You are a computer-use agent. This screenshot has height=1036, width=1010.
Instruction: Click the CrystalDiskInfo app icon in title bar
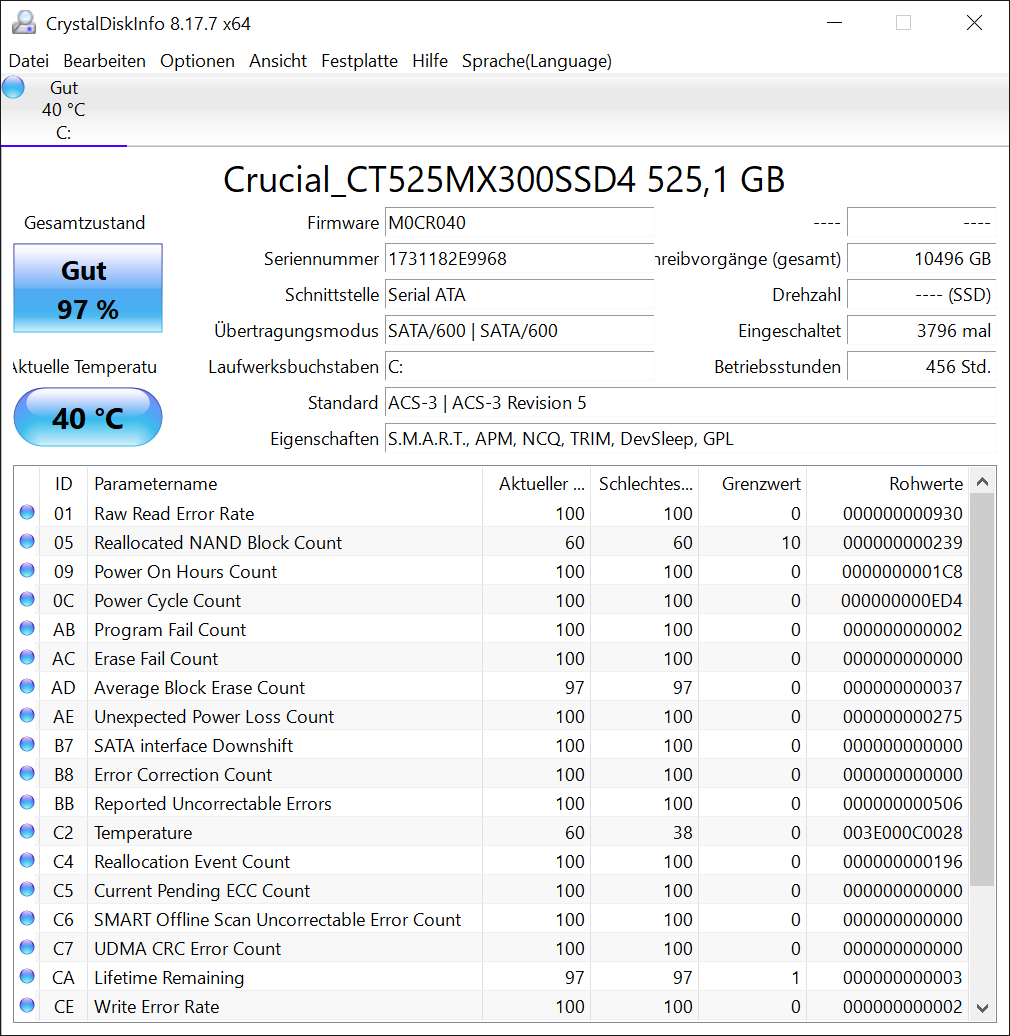click(24, 23)
